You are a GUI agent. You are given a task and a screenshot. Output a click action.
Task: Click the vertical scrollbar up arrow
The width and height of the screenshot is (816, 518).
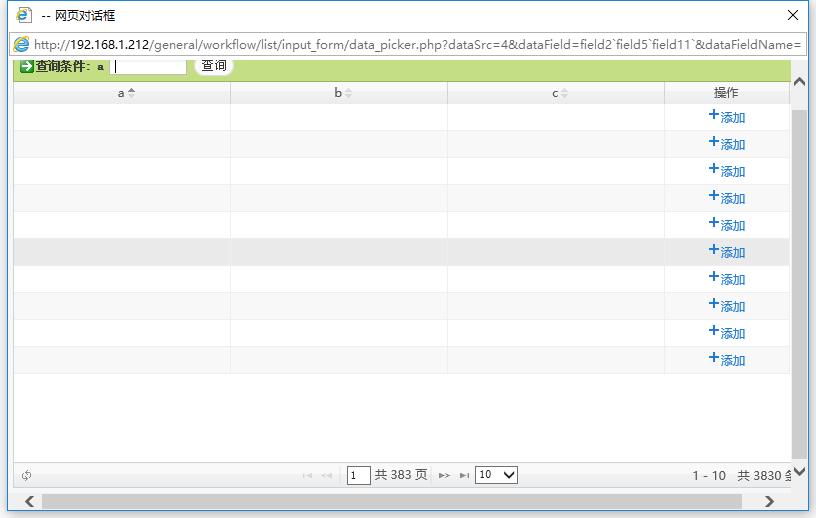(799, 82)
